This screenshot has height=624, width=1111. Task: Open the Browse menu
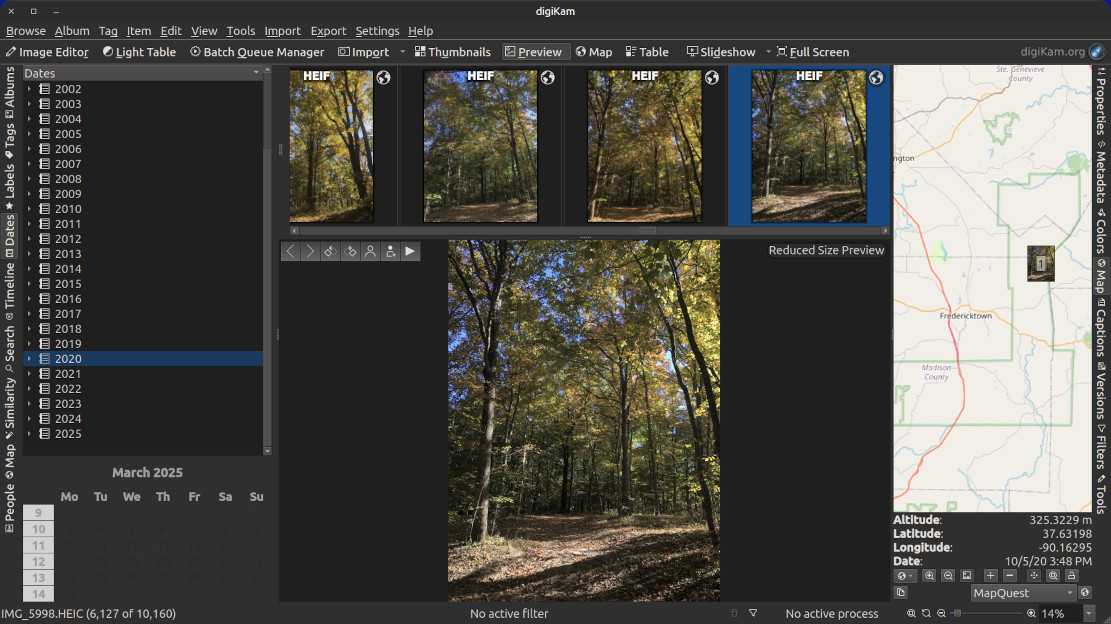click(25, 30)
